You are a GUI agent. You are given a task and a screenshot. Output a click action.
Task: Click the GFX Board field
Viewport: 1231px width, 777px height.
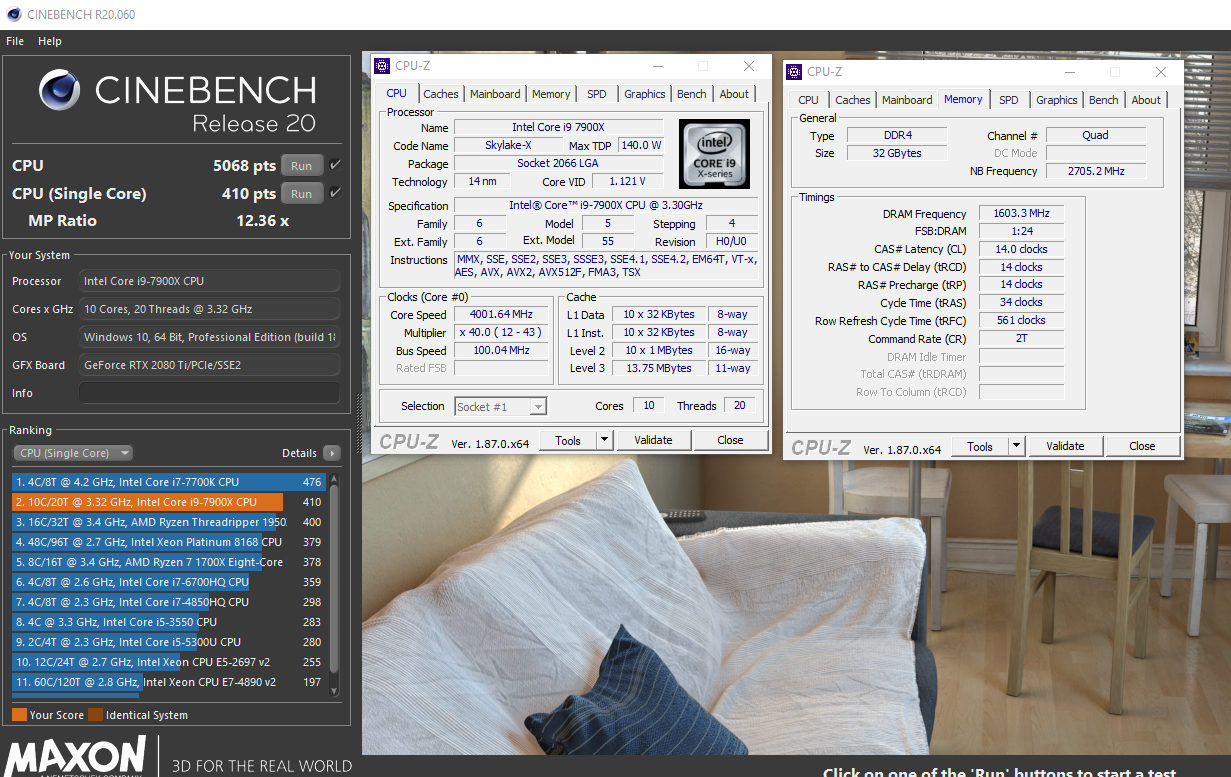209,365
